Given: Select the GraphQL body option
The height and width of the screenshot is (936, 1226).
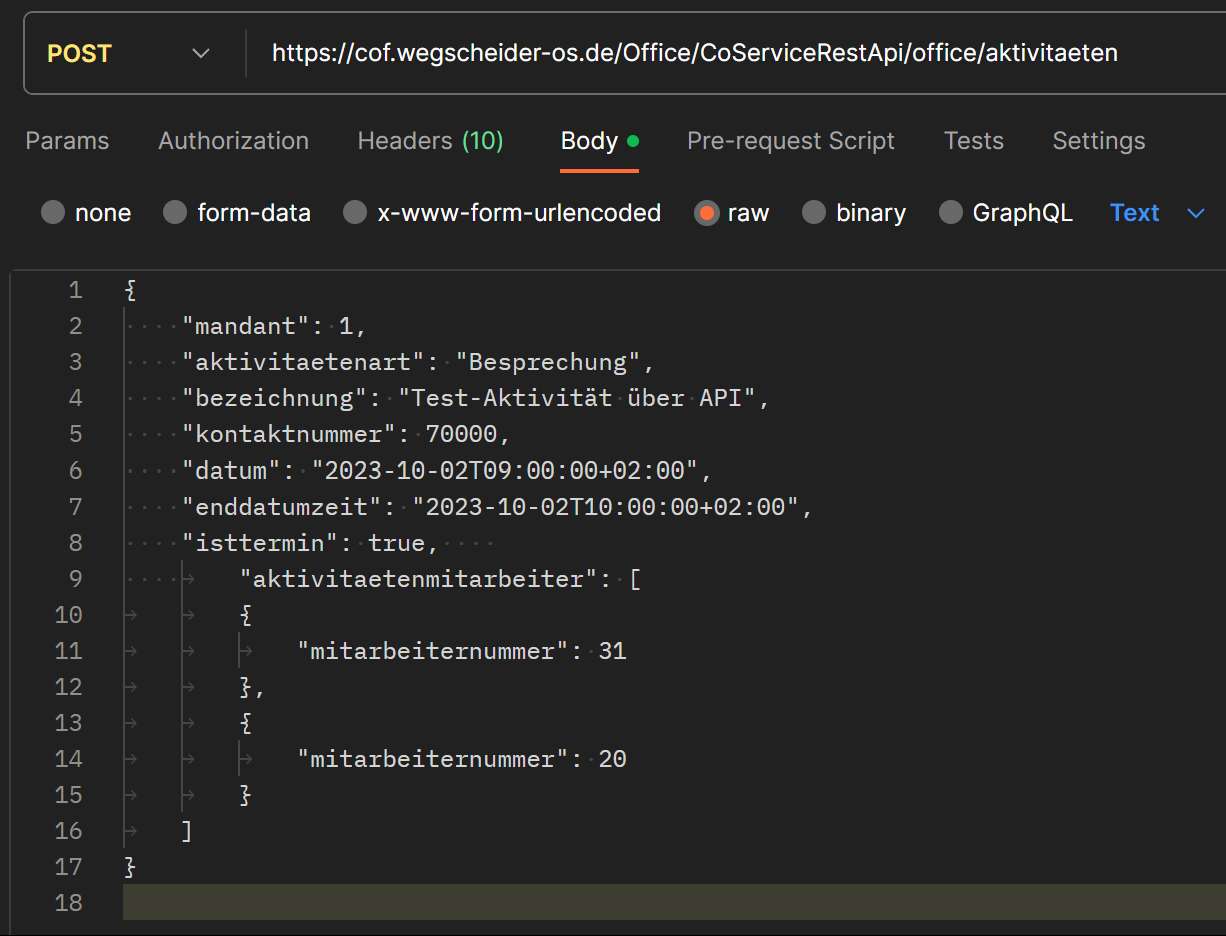Looking at the screenshot, I should pyautogui.click(x=951, y=213).
